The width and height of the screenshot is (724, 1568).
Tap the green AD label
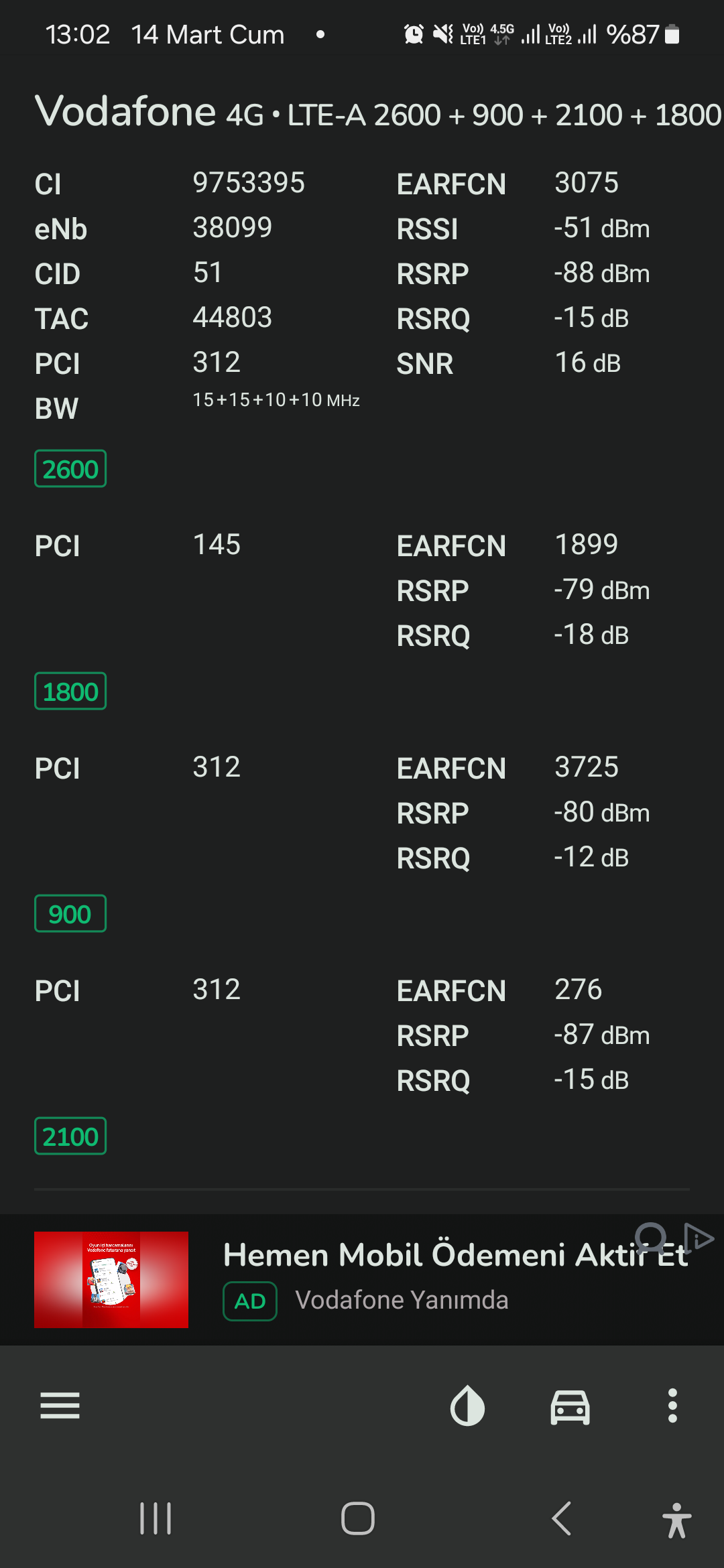[x=250, y=1301]
